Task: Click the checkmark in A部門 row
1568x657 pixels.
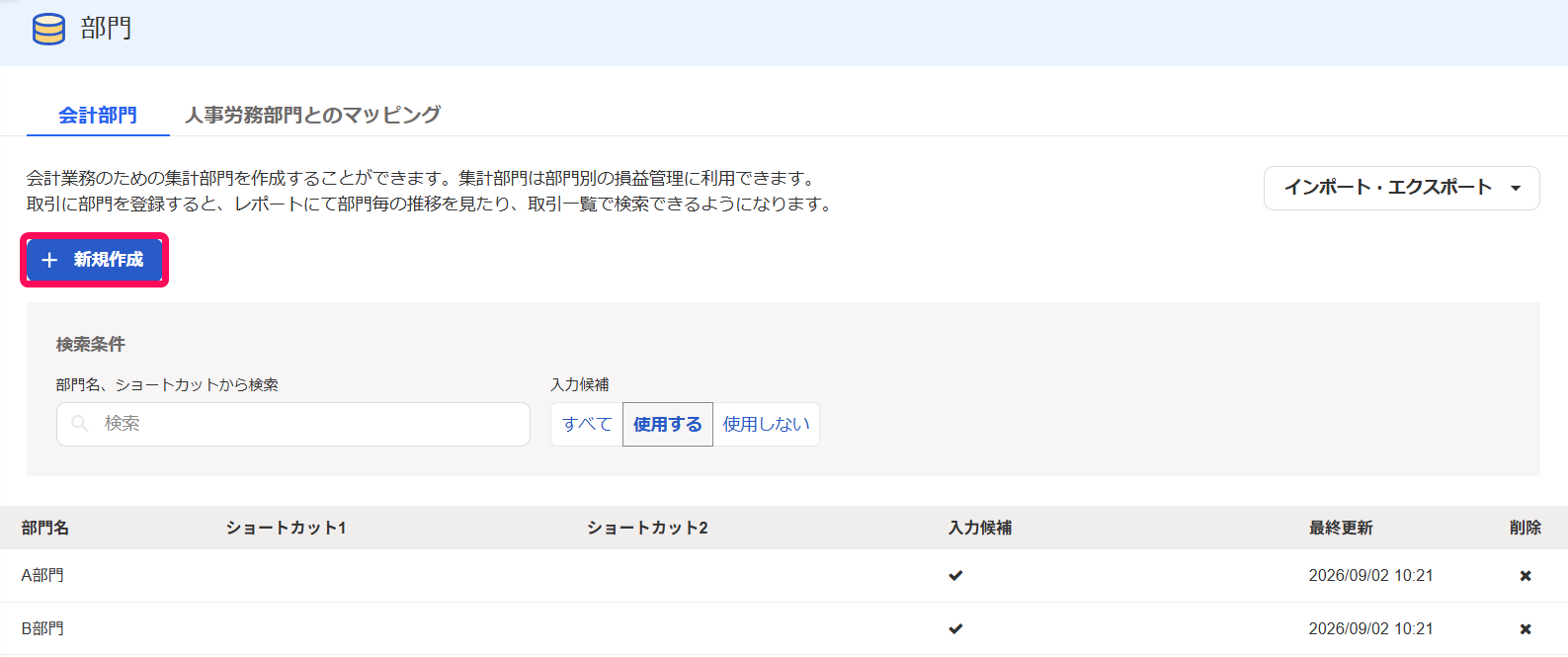Action: tap(955, 575)
